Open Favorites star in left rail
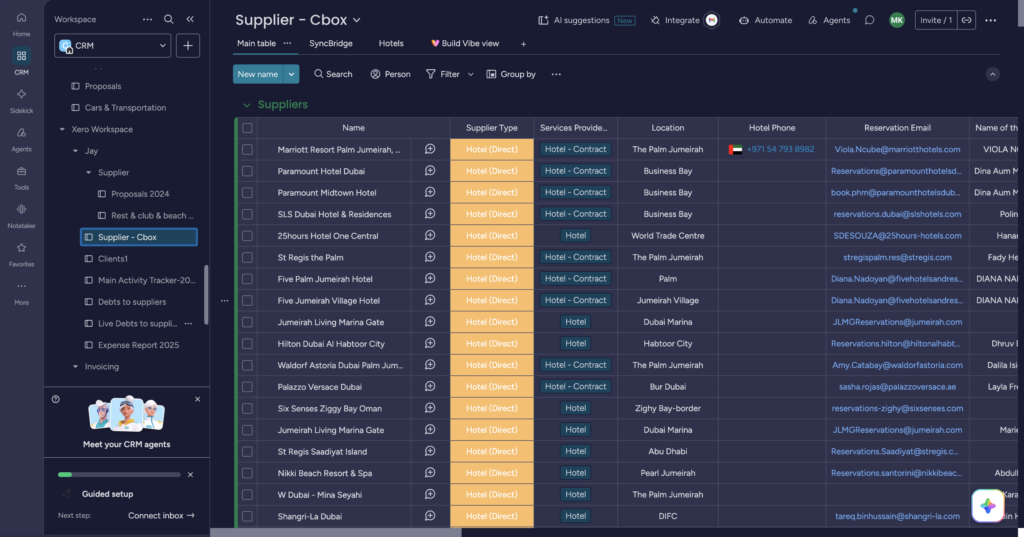The width and height of the screenshot is (1024, 537). pos(21,254)
